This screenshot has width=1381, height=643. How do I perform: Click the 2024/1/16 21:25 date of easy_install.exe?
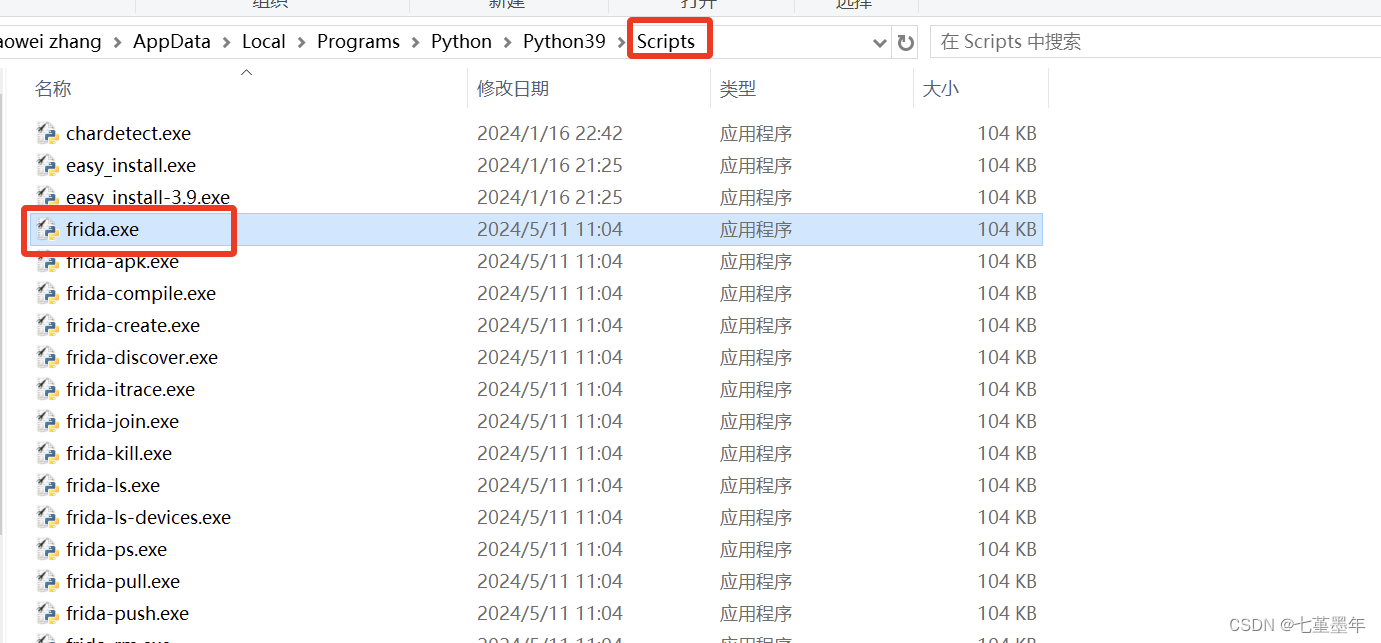[550, 165]
